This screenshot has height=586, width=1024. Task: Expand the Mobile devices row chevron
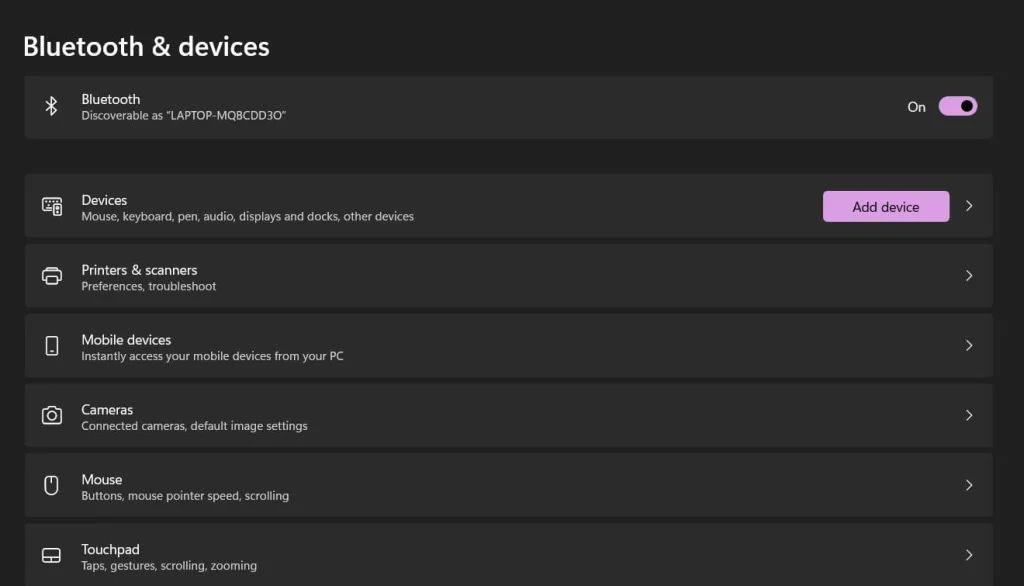(x=969, y=345)
